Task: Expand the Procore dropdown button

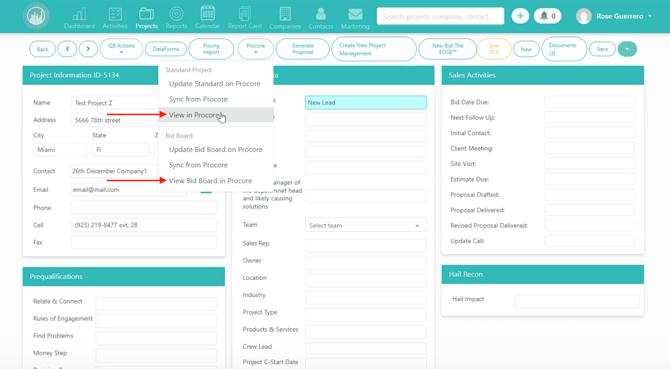Action: [x=256, y=49]
